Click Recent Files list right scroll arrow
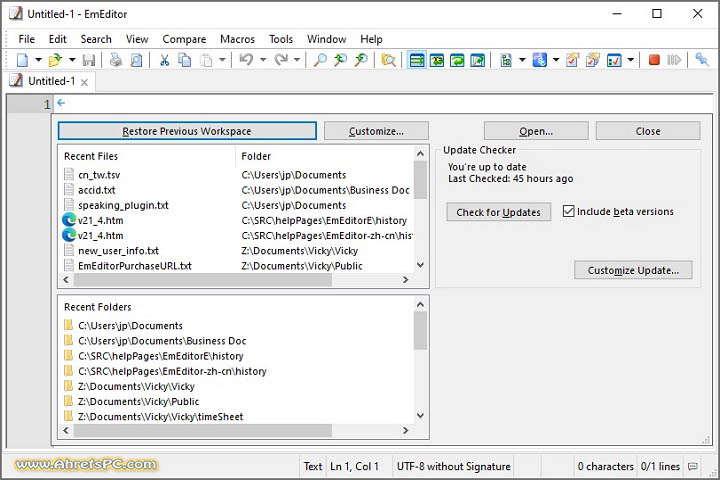Viewport: 720px width, 480px height. click(405, 280)
